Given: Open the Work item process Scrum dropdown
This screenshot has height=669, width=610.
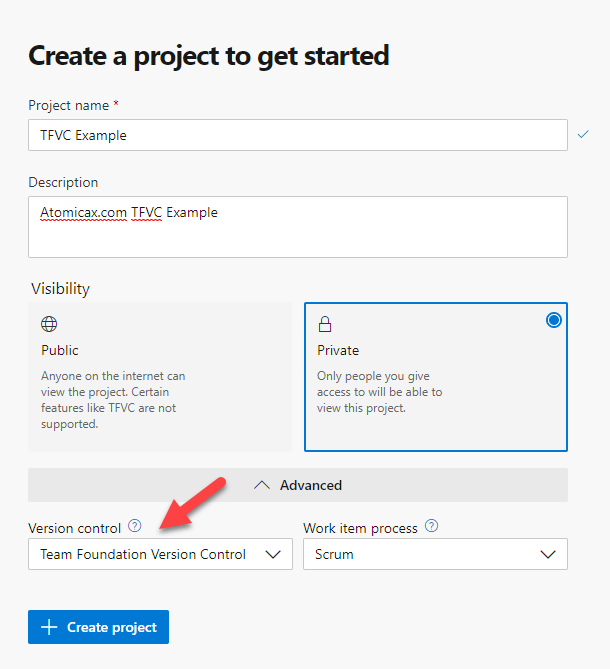Looking at the screenshot, I should [435, 554].
